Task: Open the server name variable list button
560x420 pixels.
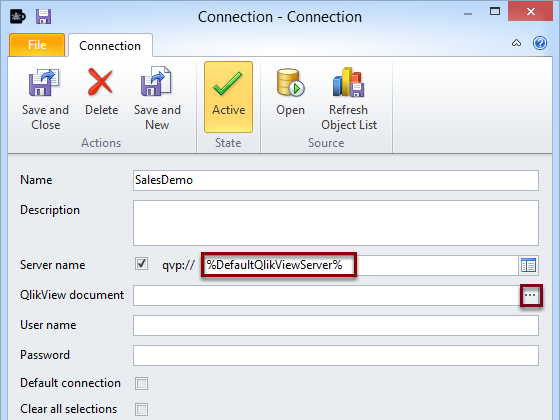Action: click(x=529, y=265)
